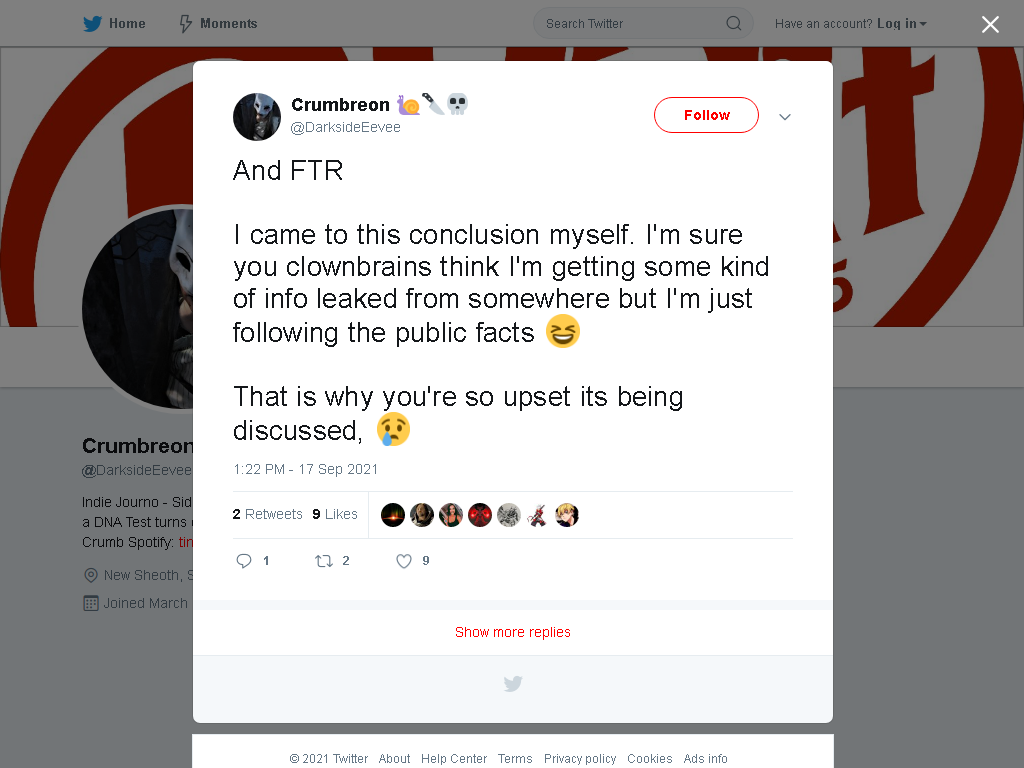Click the grey Twitter bird at bottom
Image resolution: width=1024 pixels, height=768 pixels.
(513, 684)
